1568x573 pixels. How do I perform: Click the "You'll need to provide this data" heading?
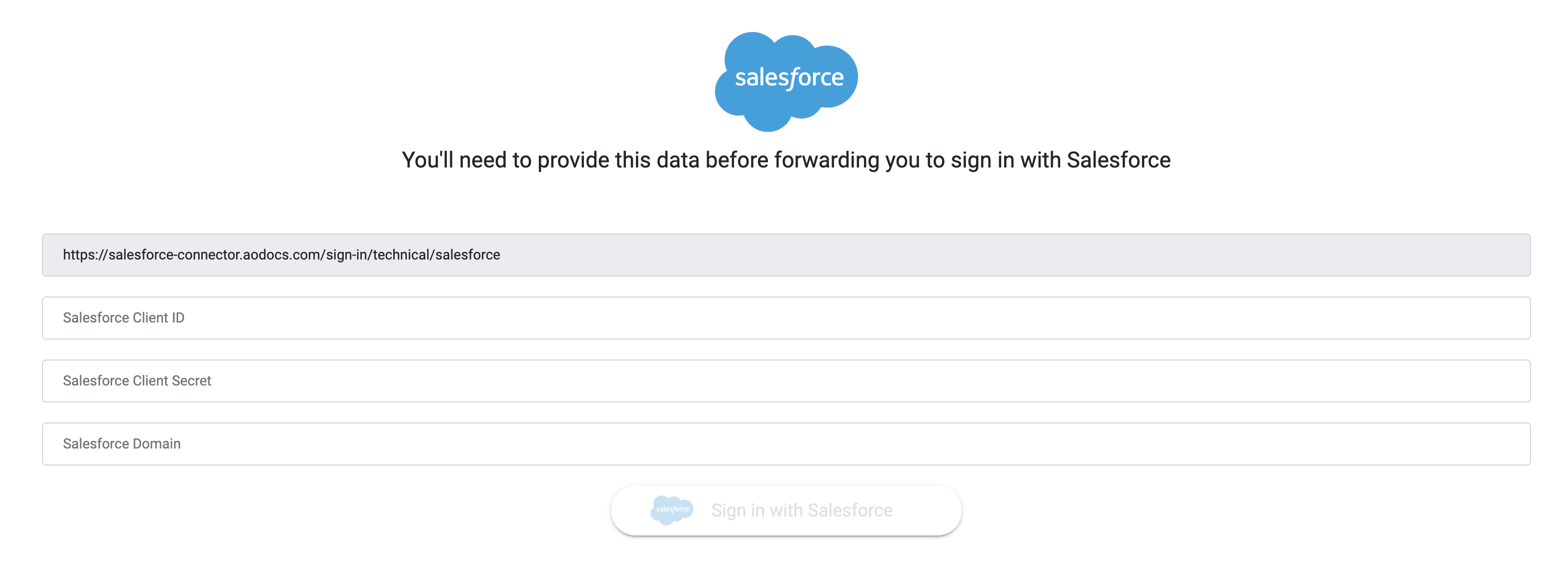[x=785, y=160]
